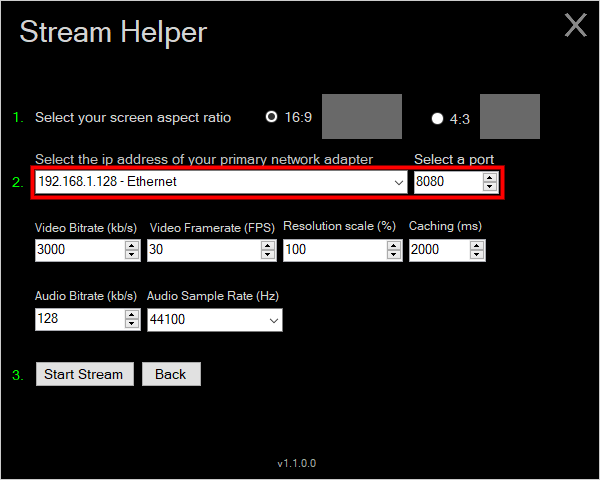Close the Stream Helper window
This screenshot has width=600, height=480.
[x=576, y=25]
